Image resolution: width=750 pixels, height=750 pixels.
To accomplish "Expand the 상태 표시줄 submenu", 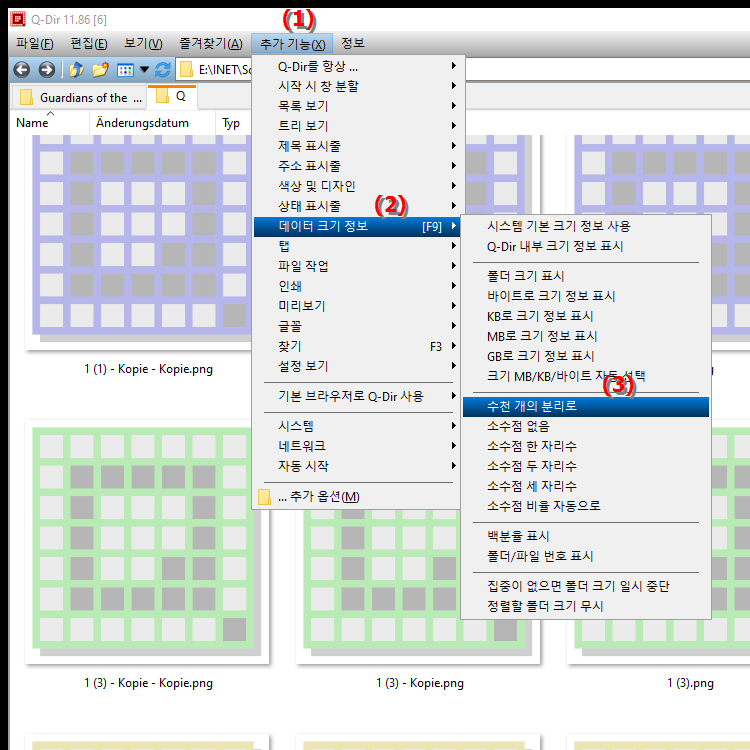I will tap(356, 206).
